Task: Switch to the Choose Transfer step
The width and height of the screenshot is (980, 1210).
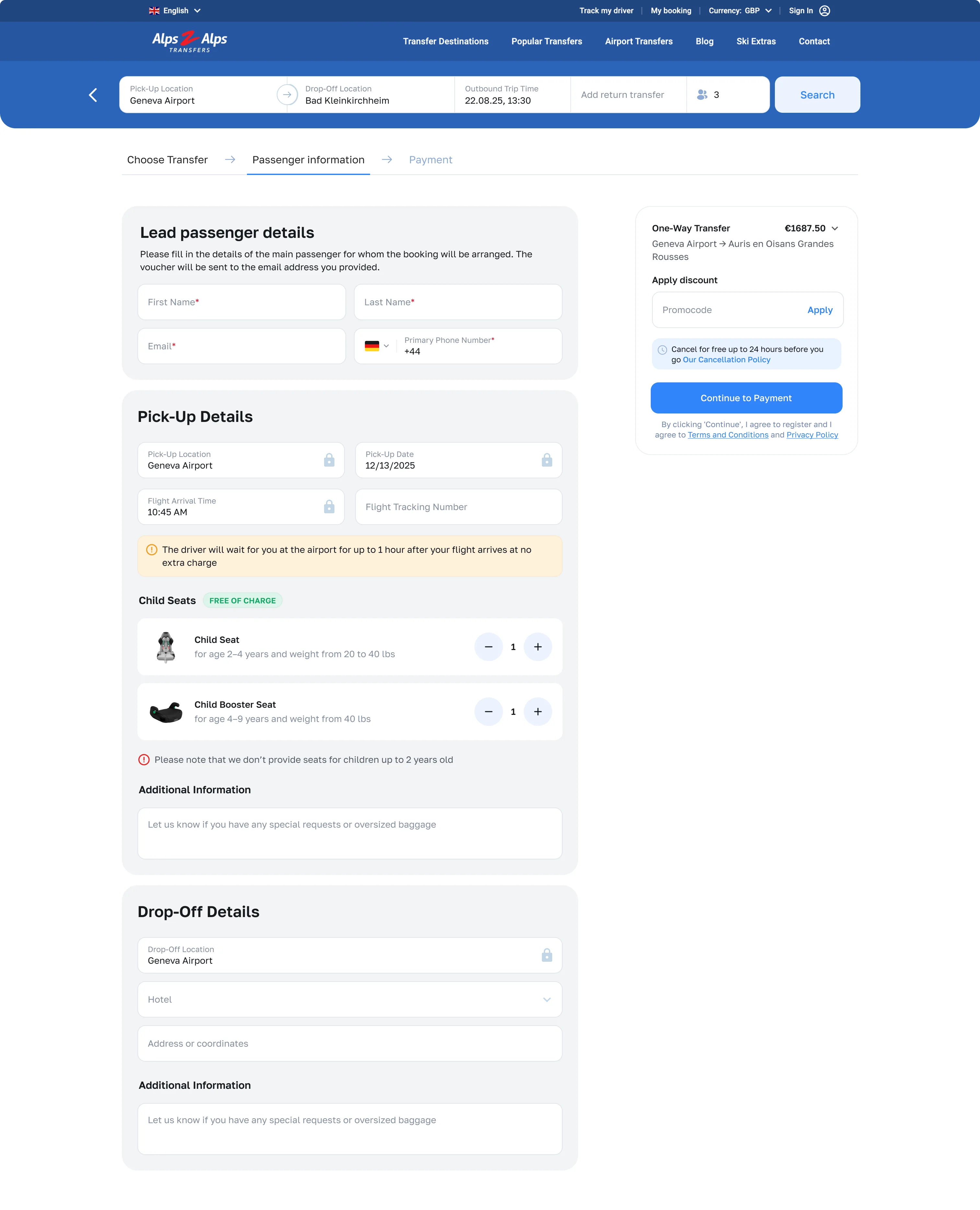Action: coord(167,160)
